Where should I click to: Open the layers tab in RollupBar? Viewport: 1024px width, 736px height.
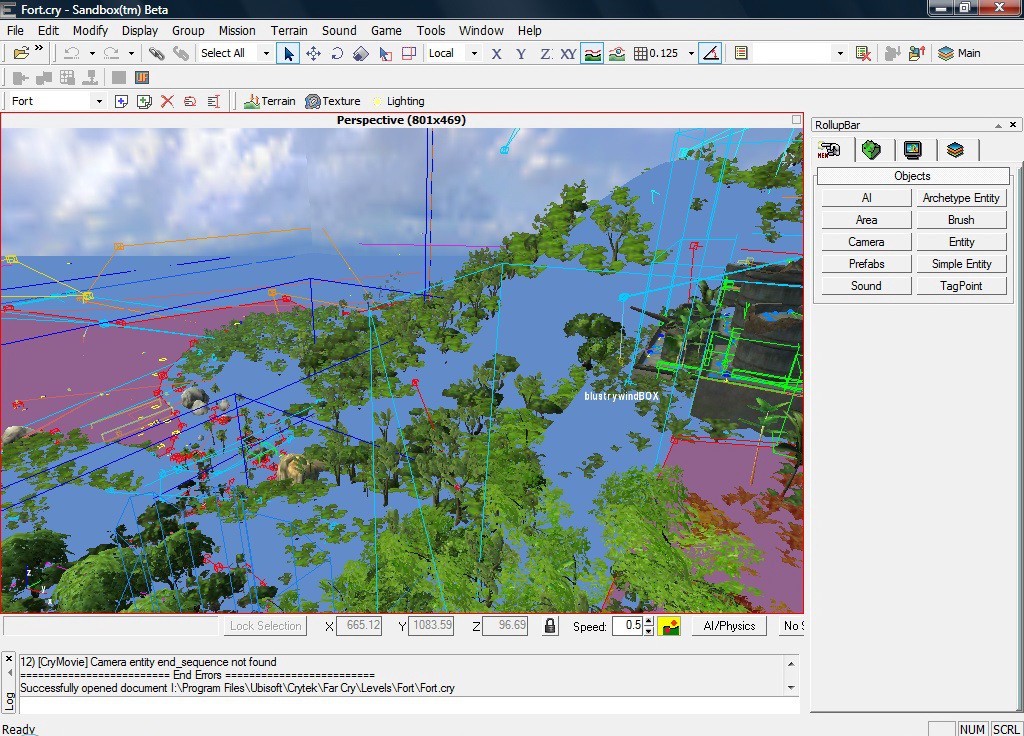click(955, 150)
